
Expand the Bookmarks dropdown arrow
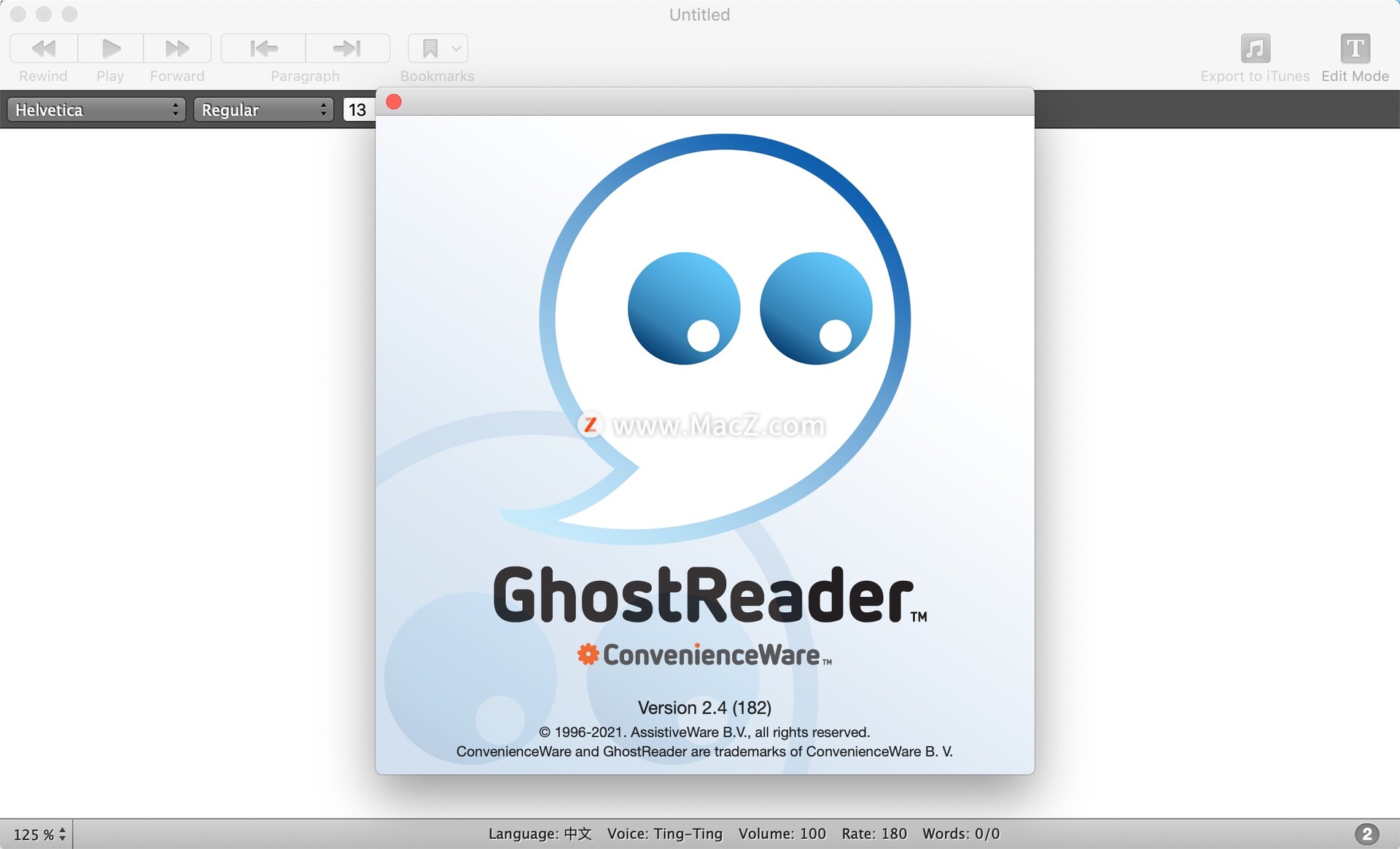tap(456, 49)
